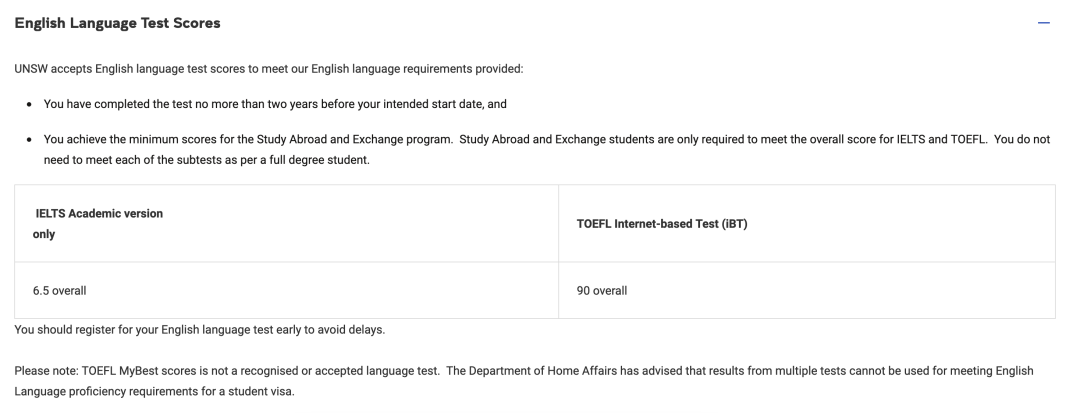Click the 'Study Abroad and Exchange program' text
The image size is (1080, 413).
pos(354,140)
